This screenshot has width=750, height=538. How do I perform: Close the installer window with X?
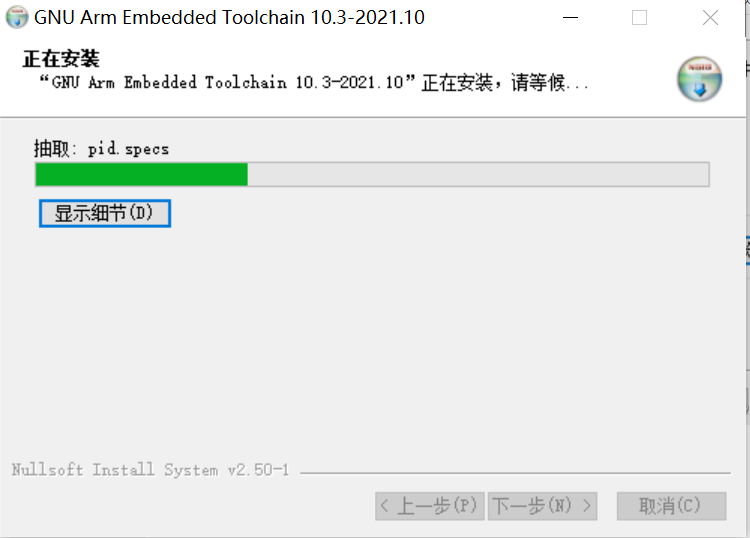710,18
